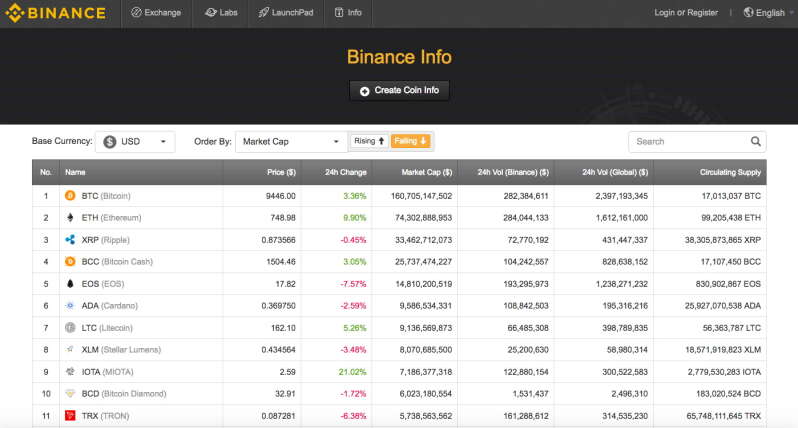
Task: Click the EOS coin icon
Action: (x=70, y=283)
